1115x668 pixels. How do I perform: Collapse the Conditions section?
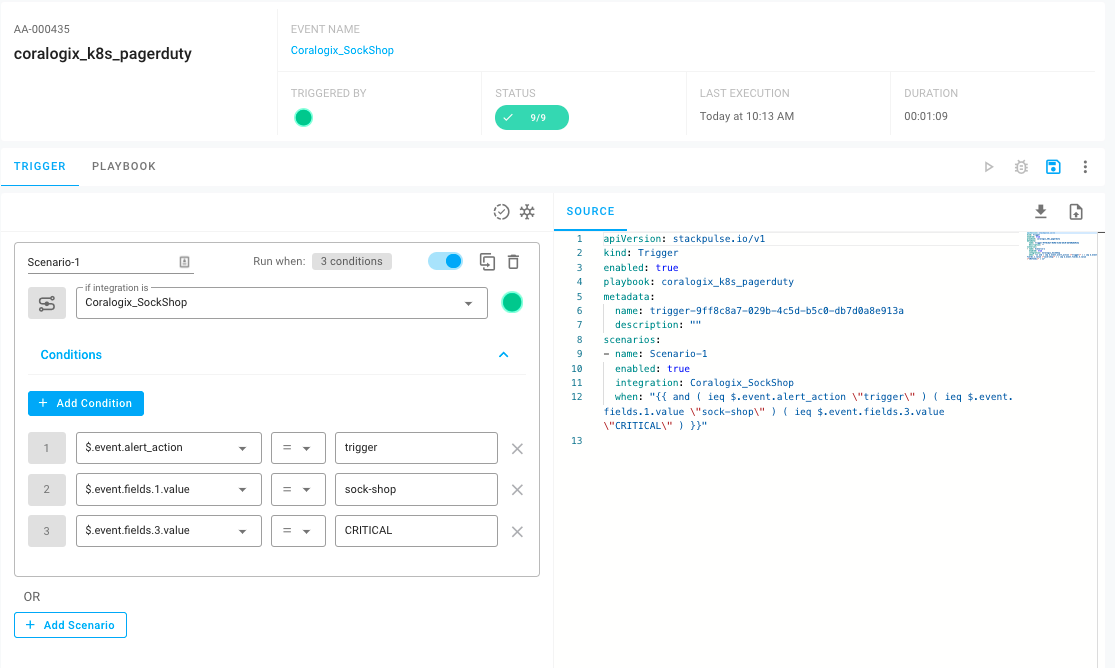point(503,355)
